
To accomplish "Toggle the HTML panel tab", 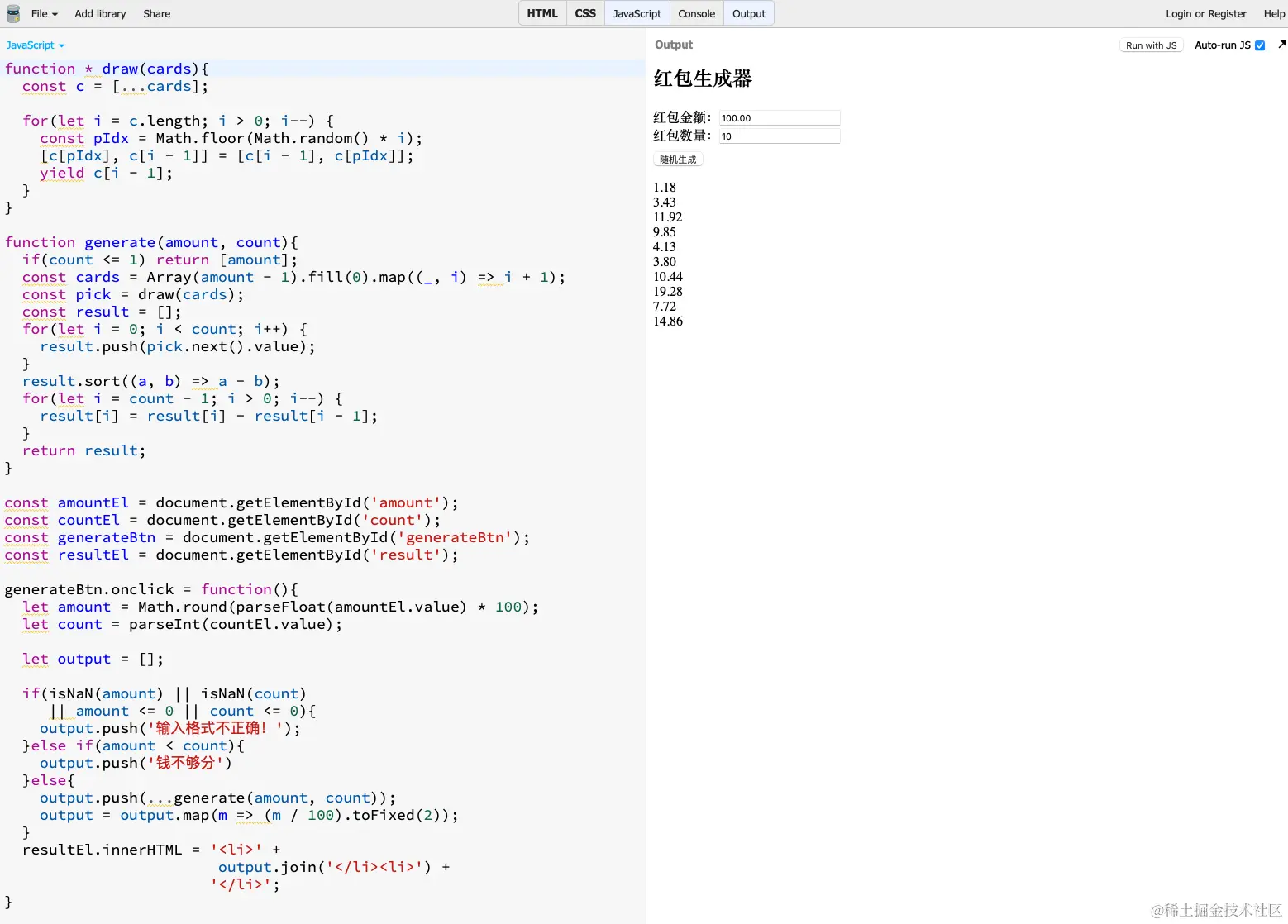I will (x=542, y=13).
